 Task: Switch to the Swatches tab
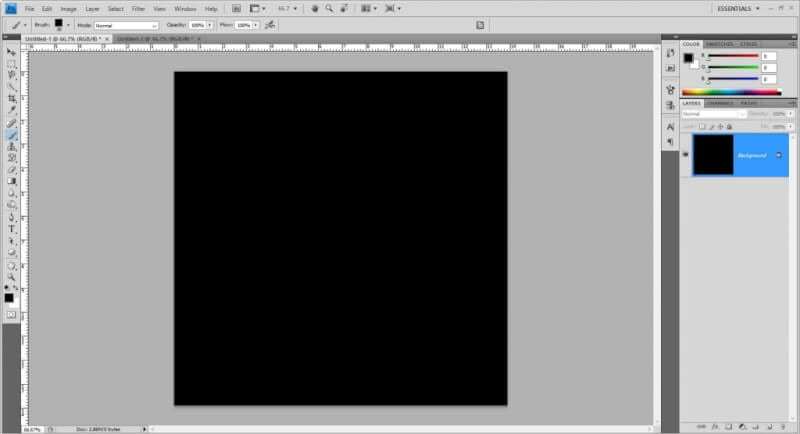tap(719, 44)
